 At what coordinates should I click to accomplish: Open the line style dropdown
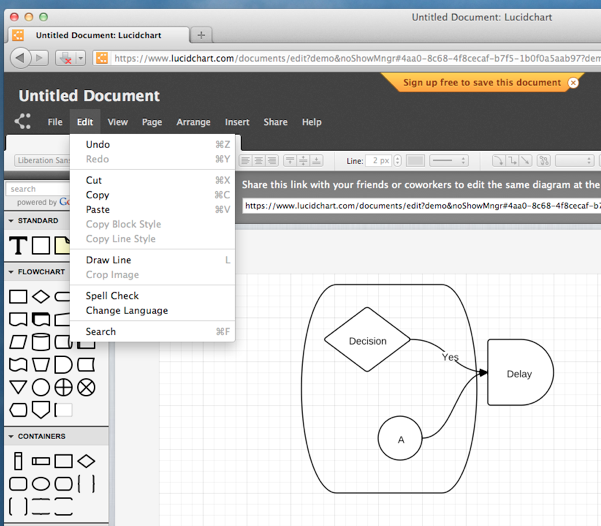pyautogui.click(x=449, y=160)
